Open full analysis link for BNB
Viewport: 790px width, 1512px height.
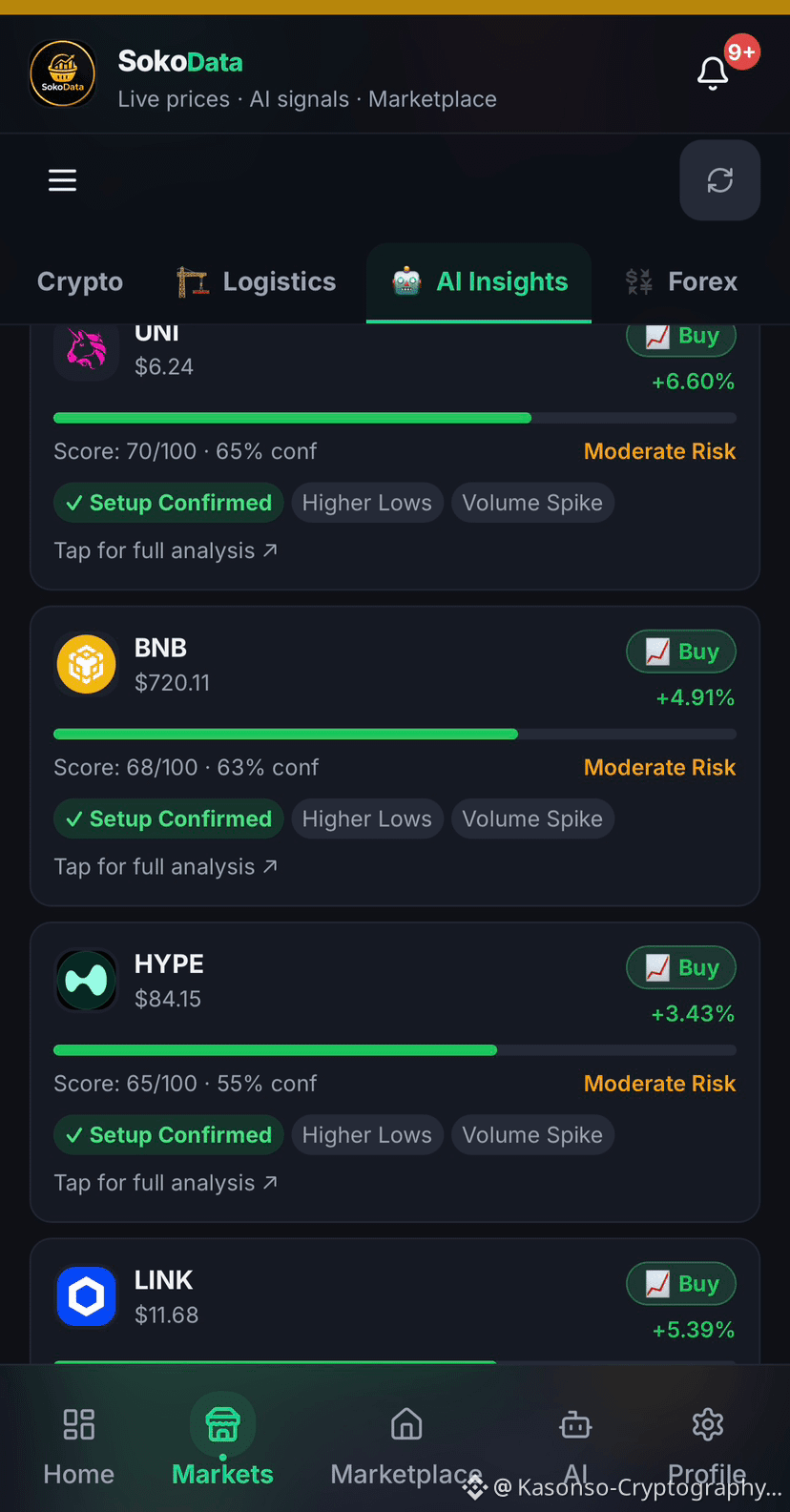166,867
